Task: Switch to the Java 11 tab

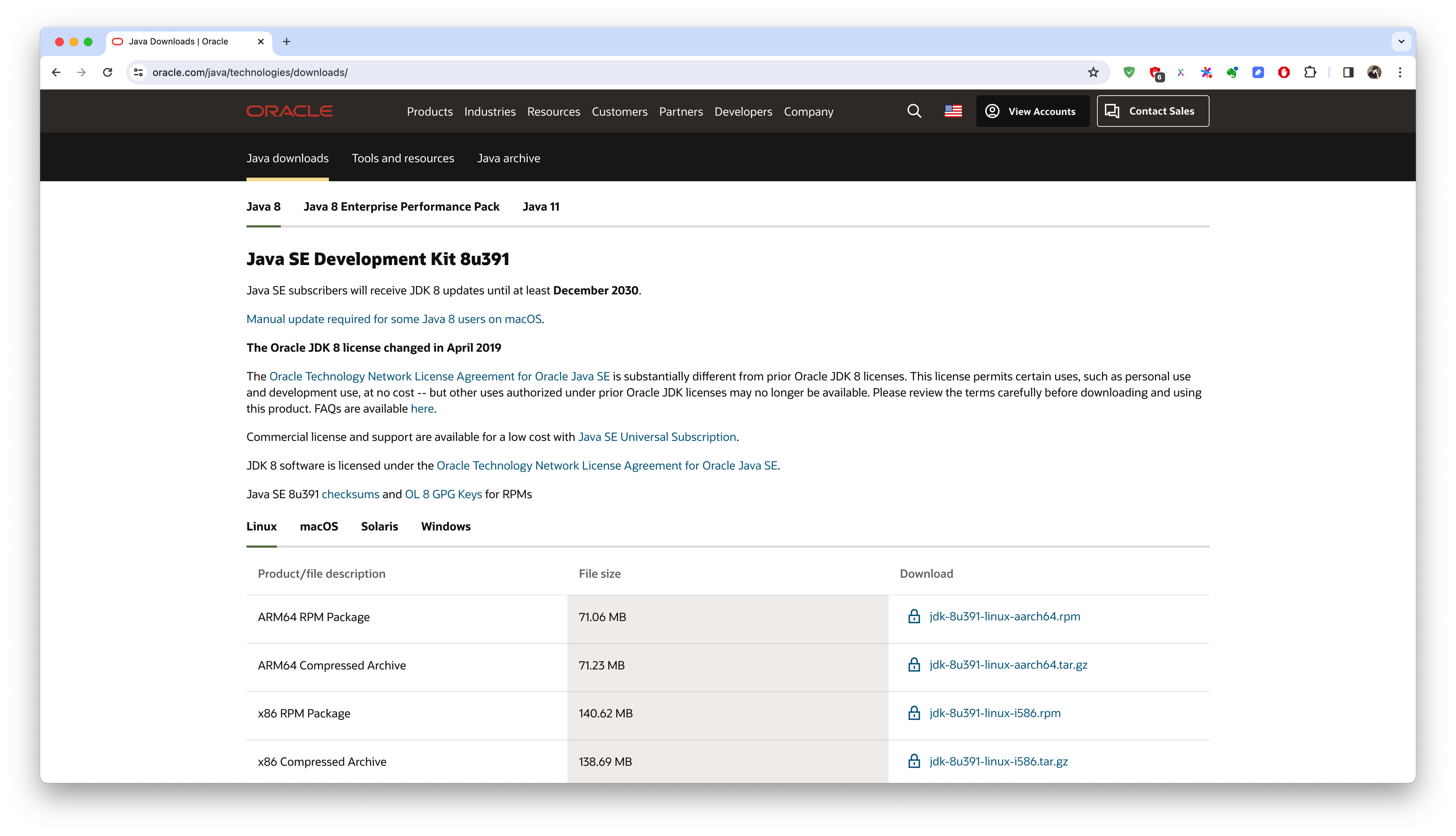Action: [541, 206]
